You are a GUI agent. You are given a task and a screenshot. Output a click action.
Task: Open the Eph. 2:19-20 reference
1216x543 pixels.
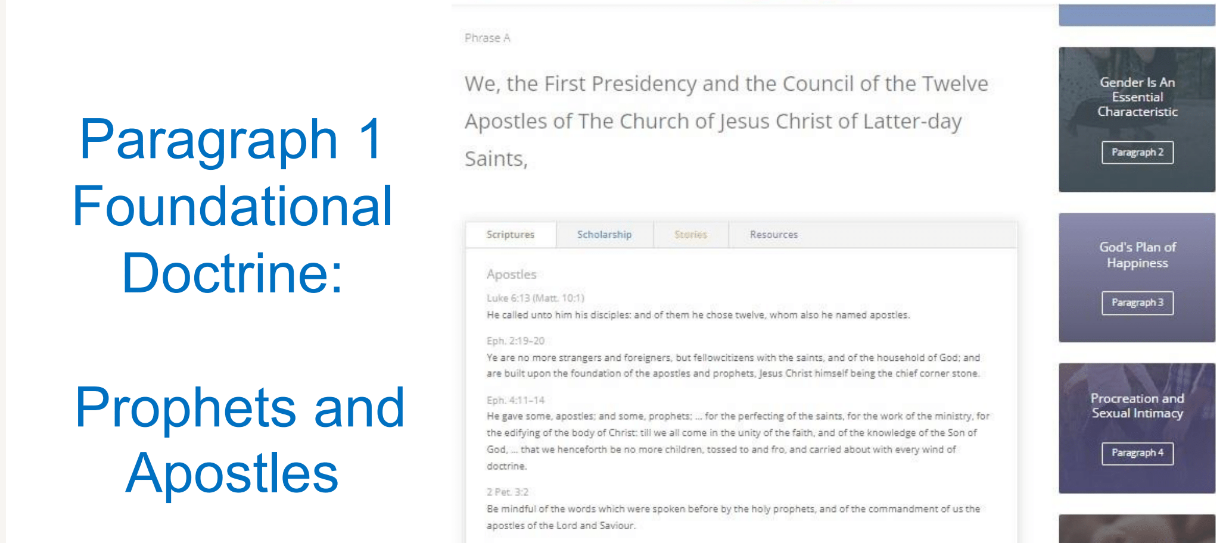click(514, 341)
